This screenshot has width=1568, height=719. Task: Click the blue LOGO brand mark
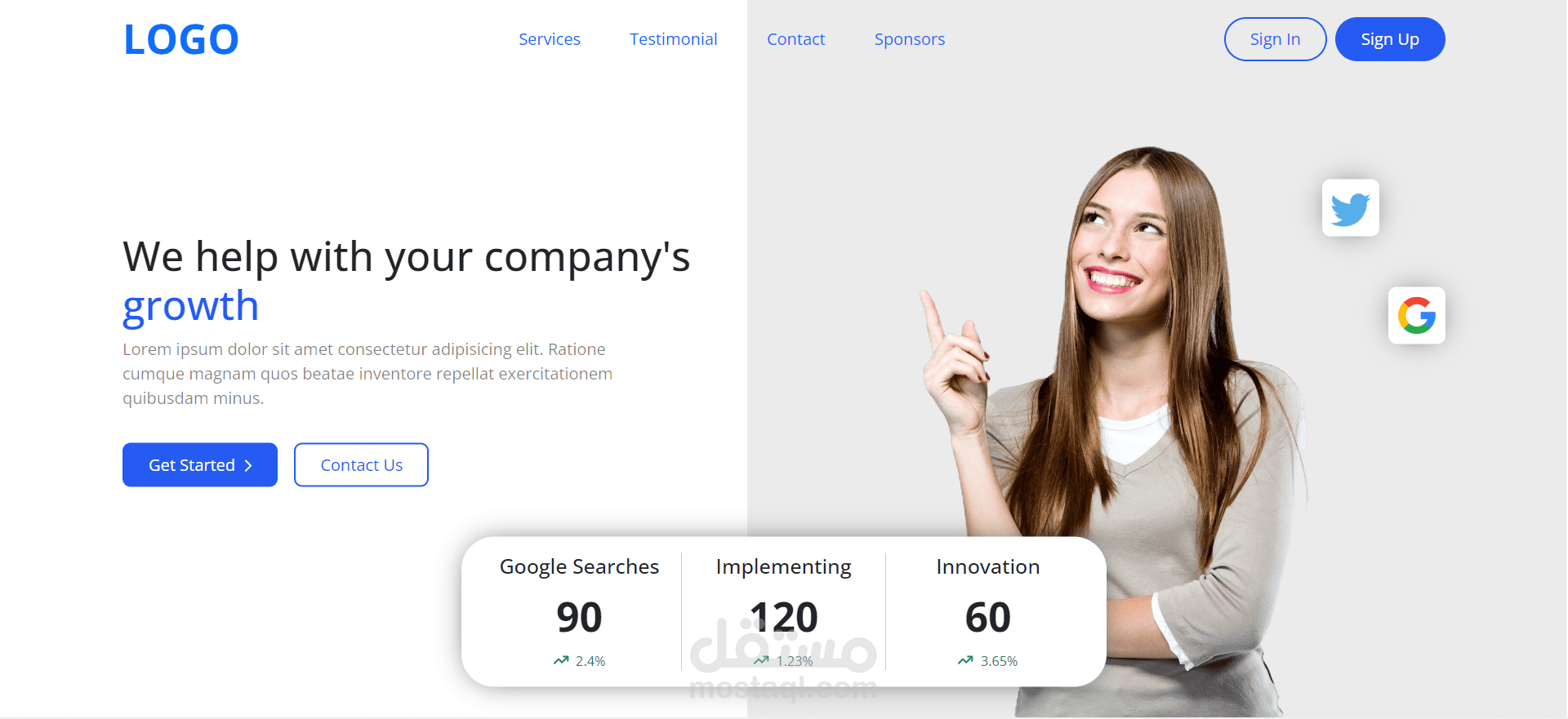[181, 39]
